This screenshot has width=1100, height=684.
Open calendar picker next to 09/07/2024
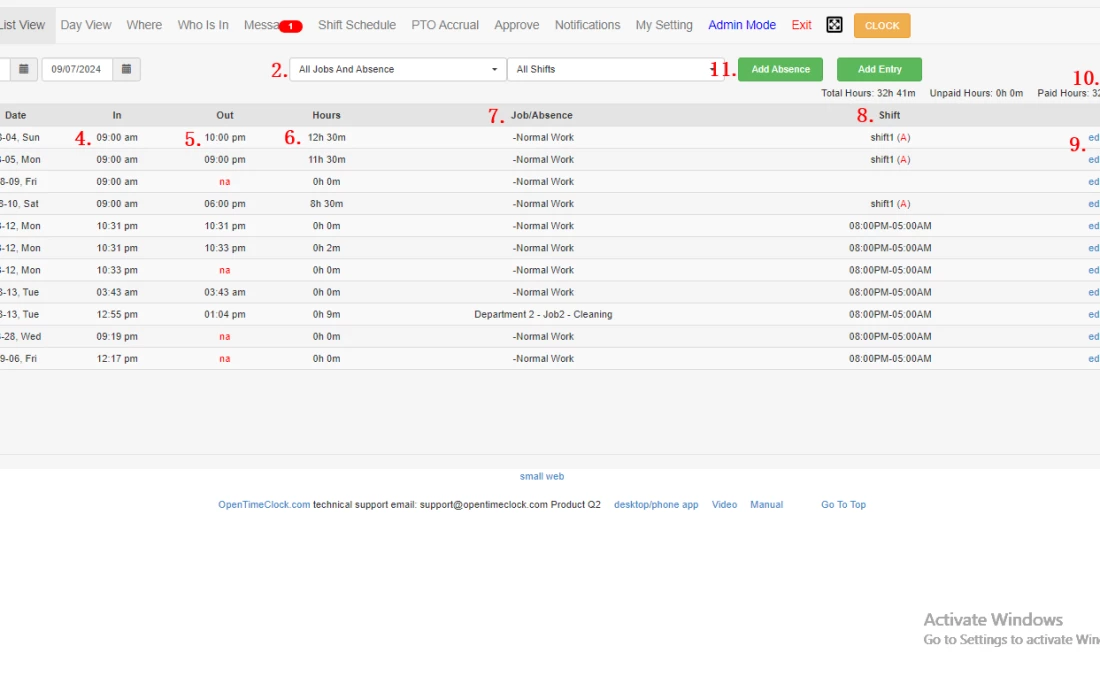[126, 69]
